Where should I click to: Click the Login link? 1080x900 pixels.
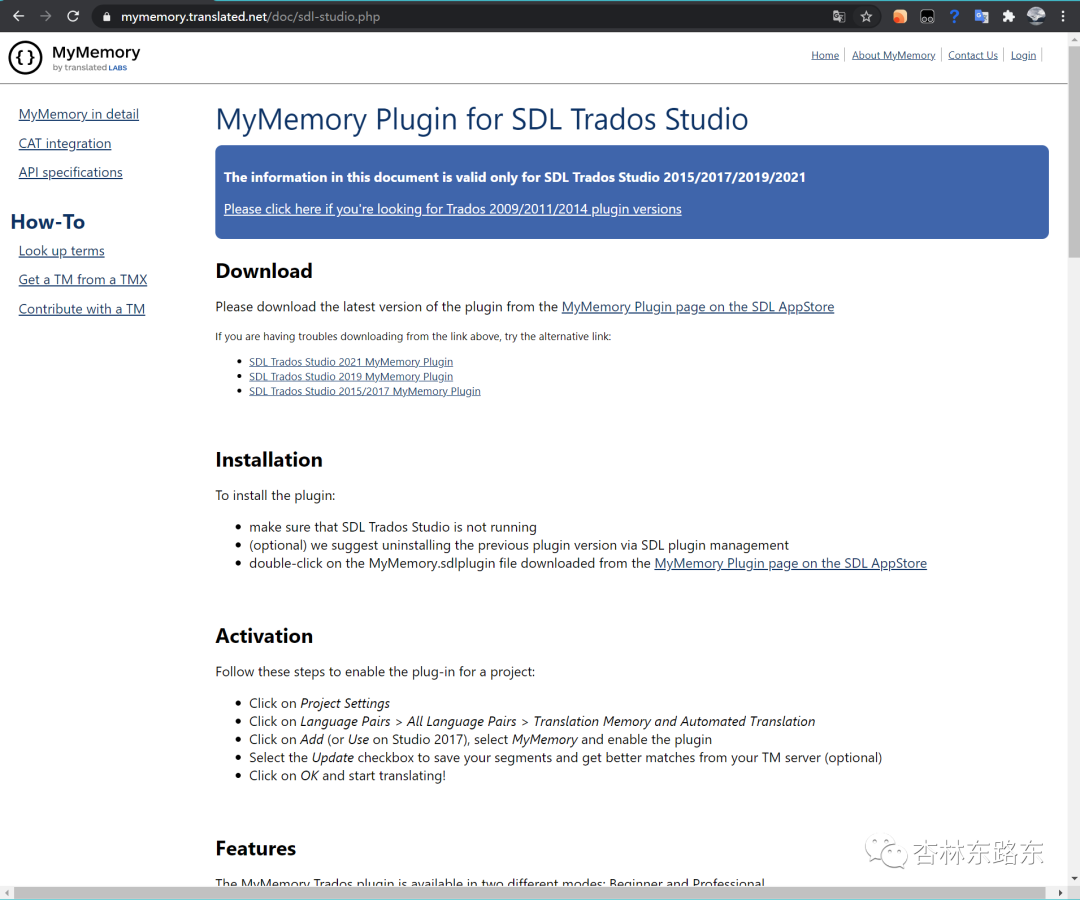(x=1023, y=55)
